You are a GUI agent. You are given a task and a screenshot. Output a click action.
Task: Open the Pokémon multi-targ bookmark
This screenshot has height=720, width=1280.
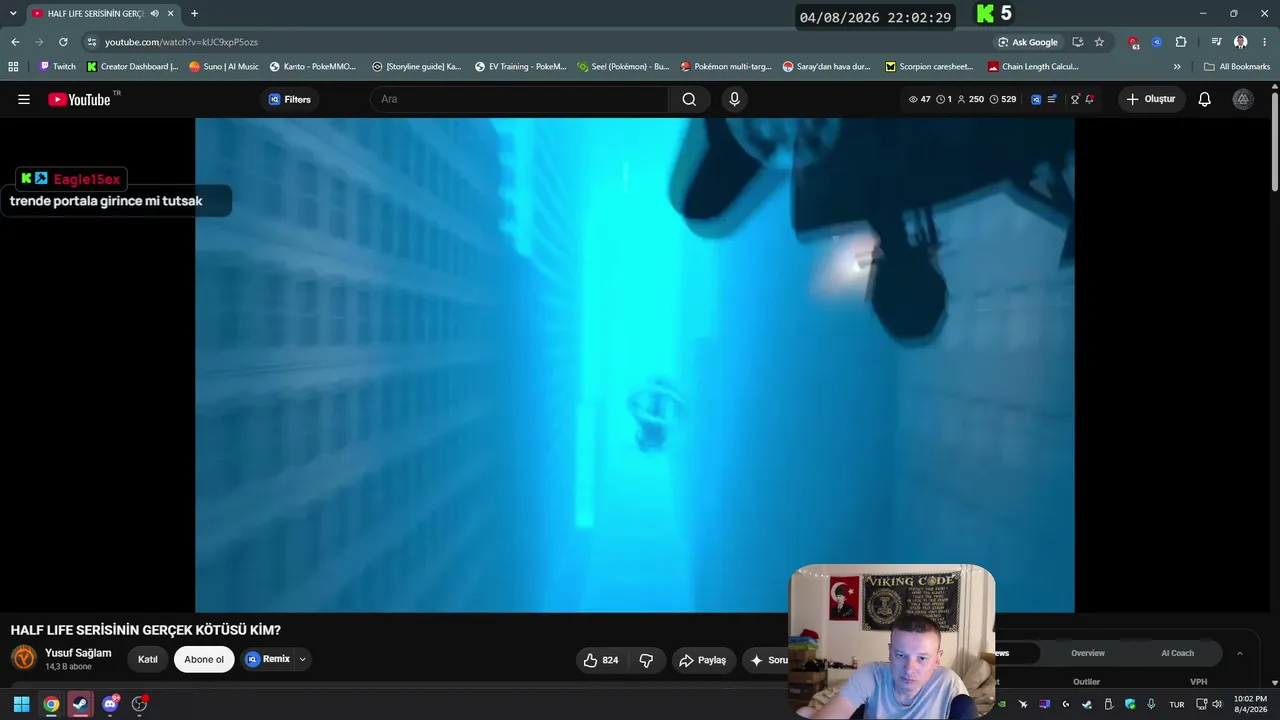click(725, 67)
